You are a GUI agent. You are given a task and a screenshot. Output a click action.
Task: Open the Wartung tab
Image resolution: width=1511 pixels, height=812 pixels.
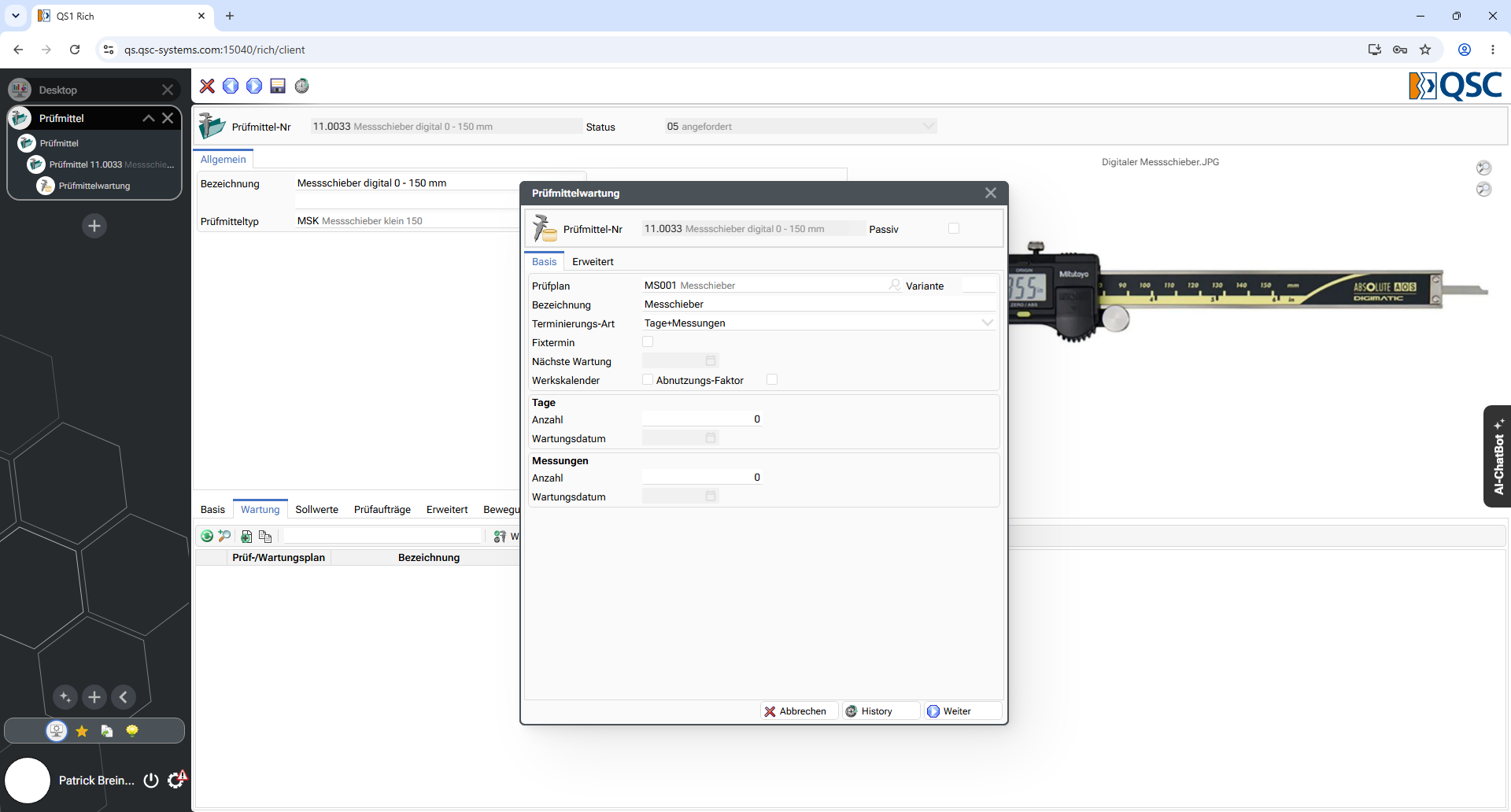tap(260, 510)
